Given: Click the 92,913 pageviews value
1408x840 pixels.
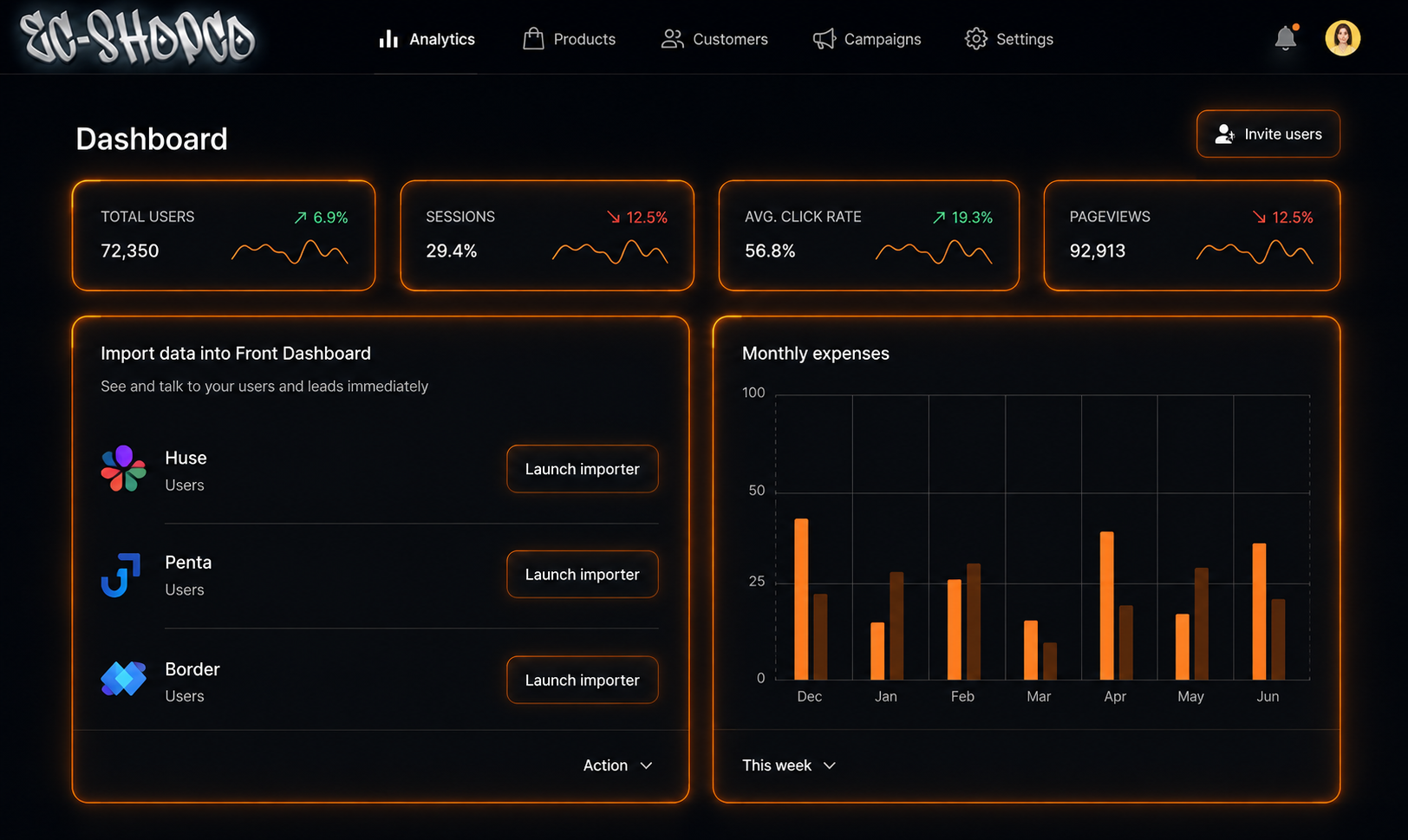Looking at the screenshot, I should coord(1098,251).
